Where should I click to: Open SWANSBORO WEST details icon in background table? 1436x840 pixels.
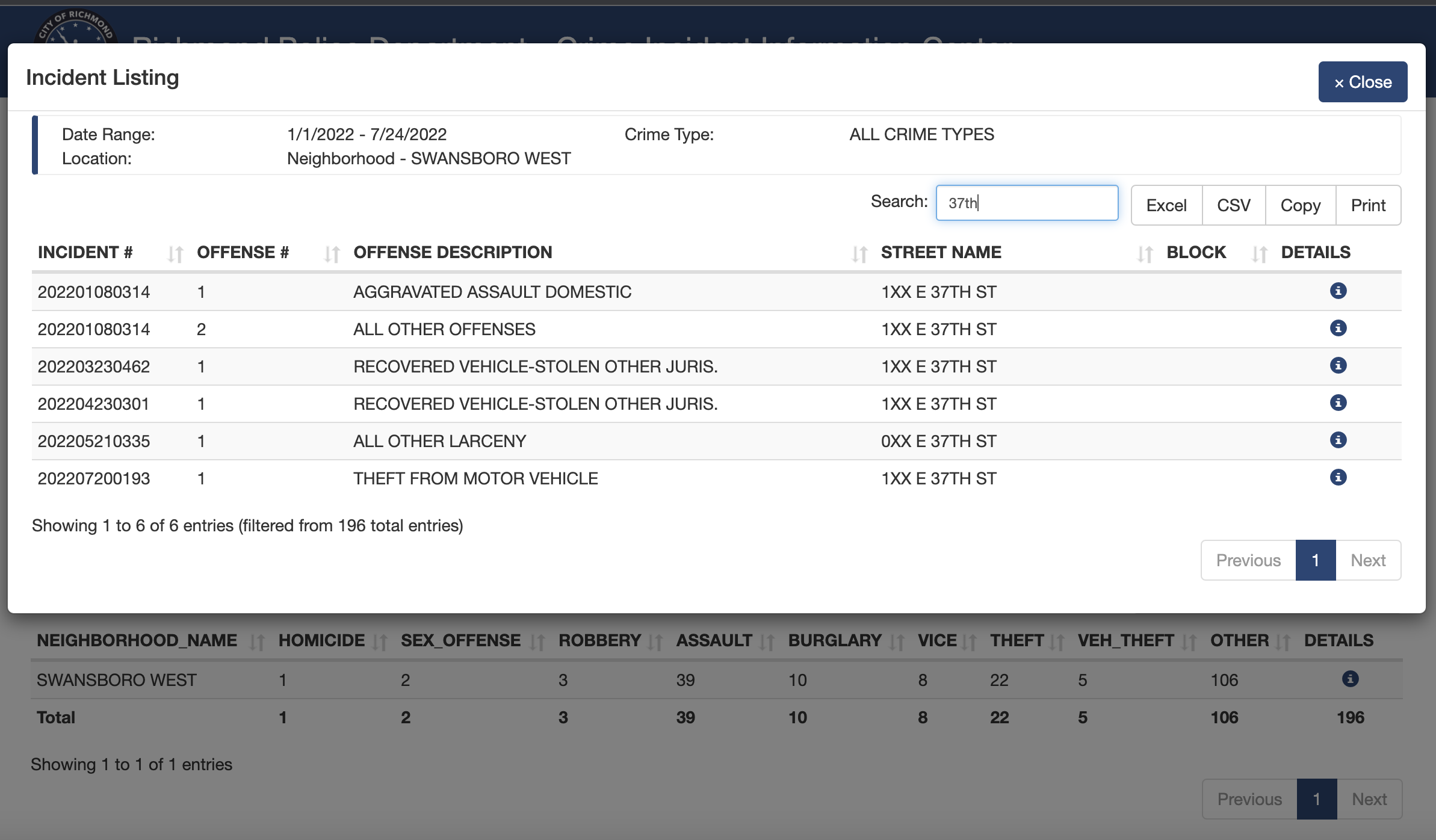click(1350, 679)
